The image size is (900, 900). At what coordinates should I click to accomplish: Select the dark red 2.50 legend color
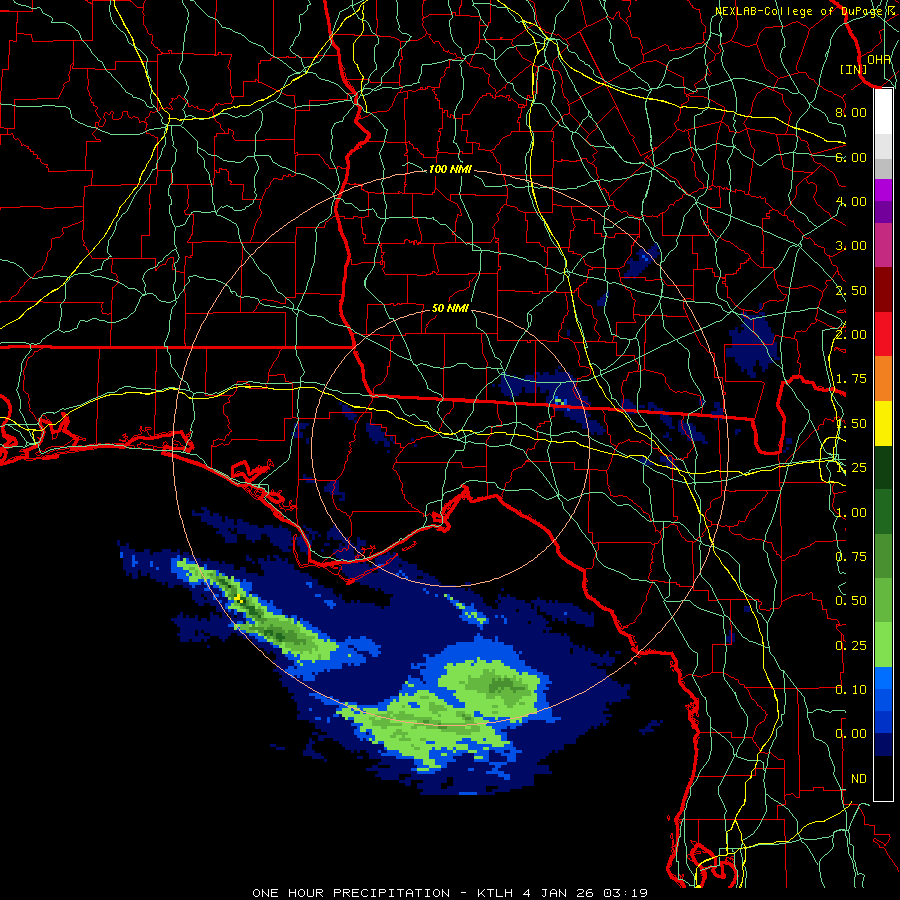point(883,290)
